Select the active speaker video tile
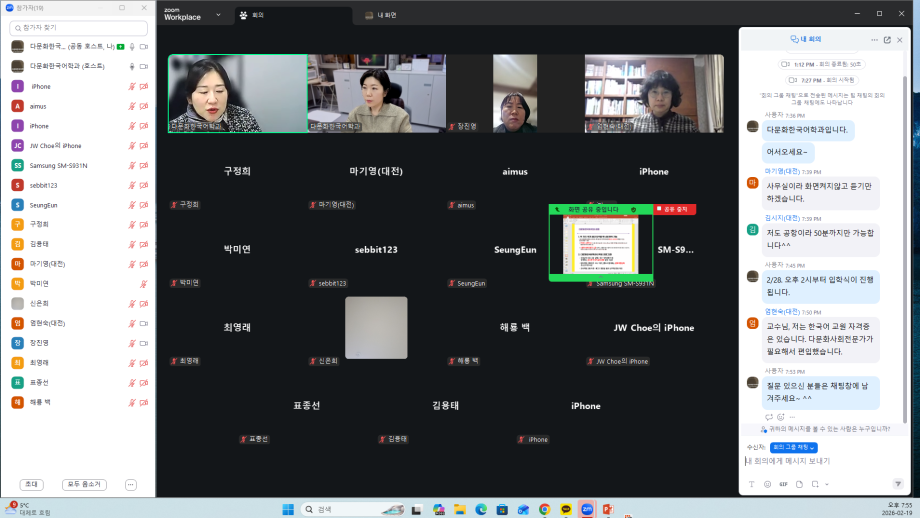Screen dimensions: 920x518 click(238, 94)
